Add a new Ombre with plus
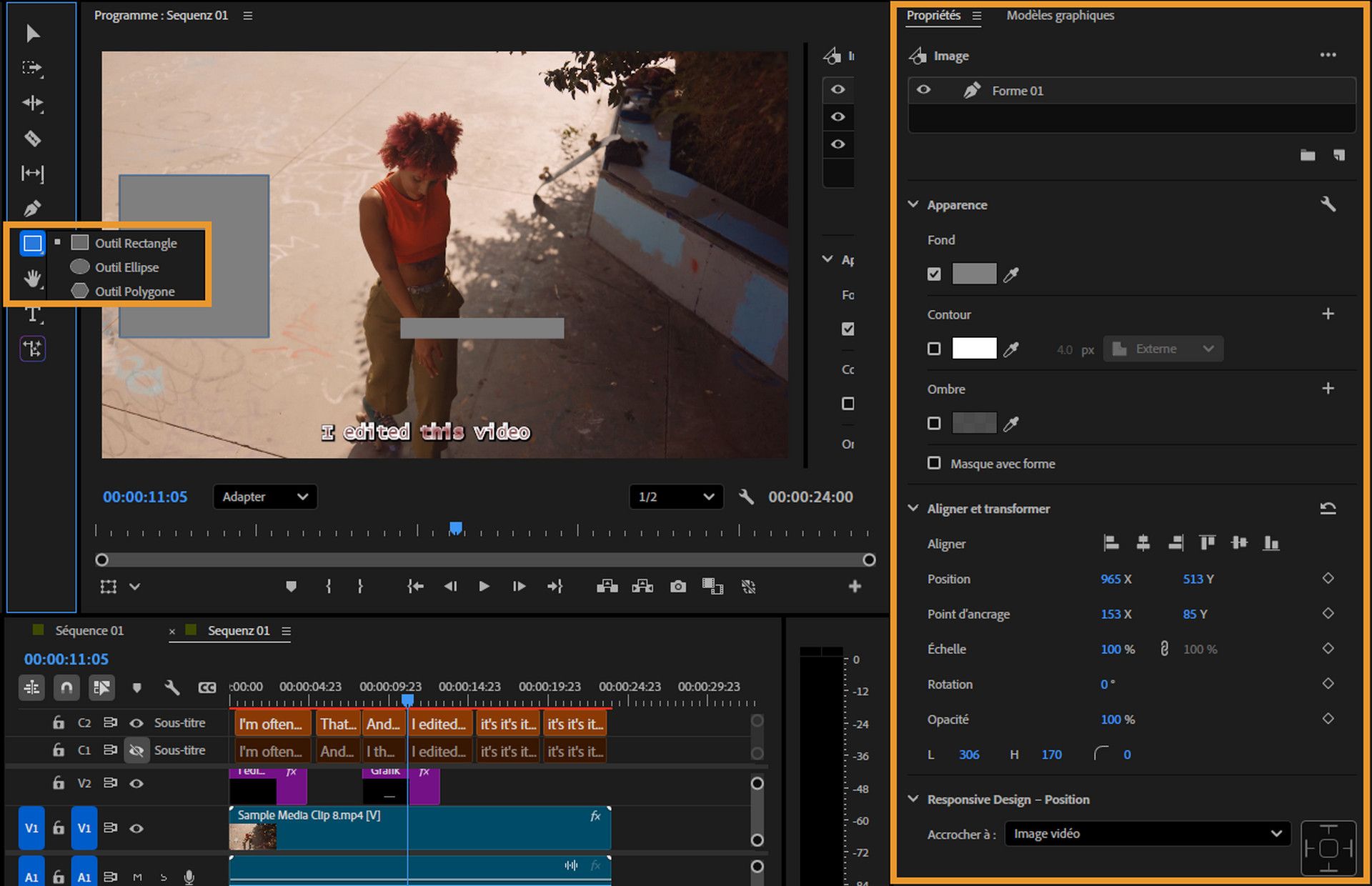Screen dimensions: 1372x886 tap(1327, 389)
